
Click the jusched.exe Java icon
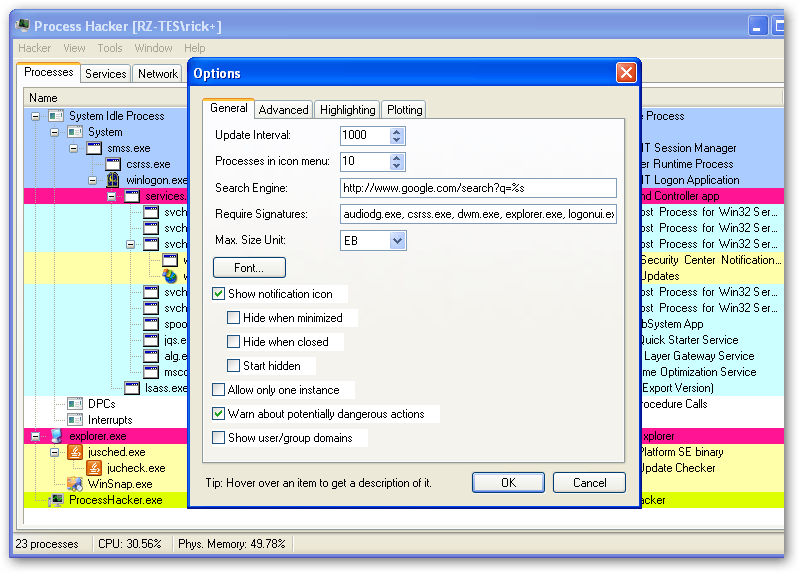[75, 452]
